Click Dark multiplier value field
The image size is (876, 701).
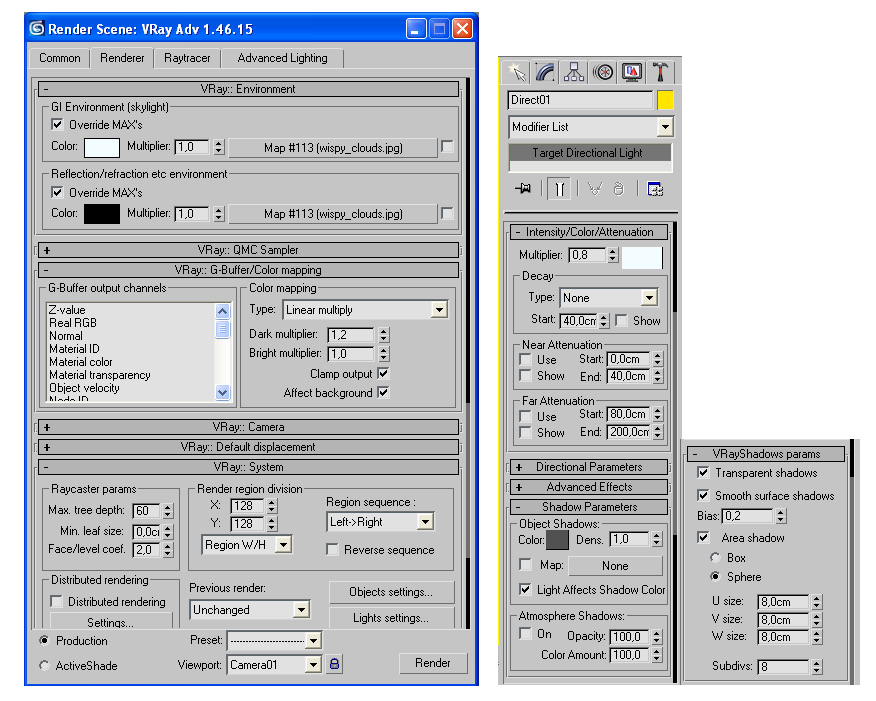[x=351, y=335]
